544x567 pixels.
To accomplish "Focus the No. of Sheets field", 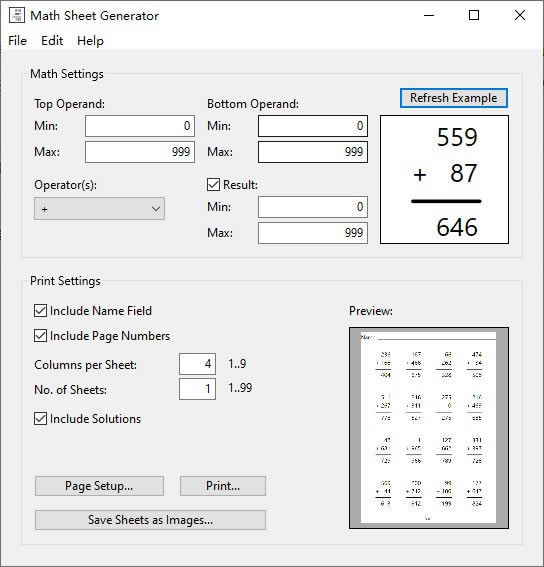I will click(197, 389).
